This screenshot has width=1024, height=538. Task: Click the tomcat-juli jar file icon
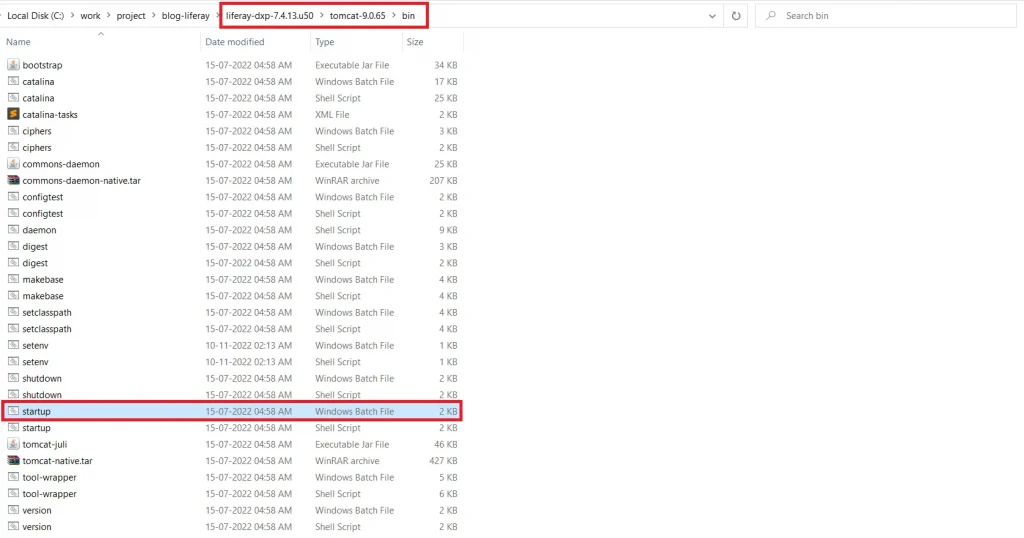(13, 444)
